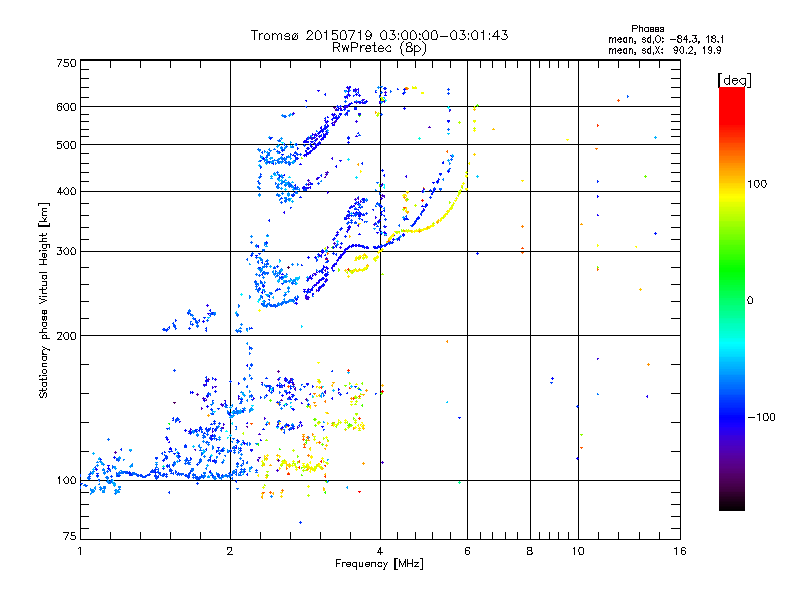The width and height of the screenshot is (800, 600).
Task: Click the colorbar '0' tick label
Action: point(750,300)
